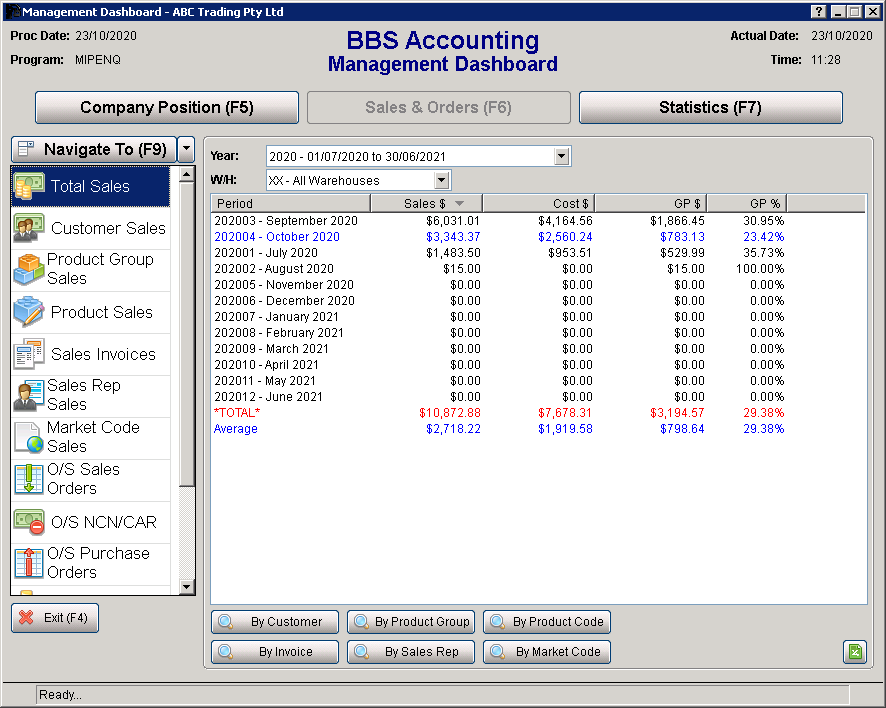Click the green Excel export icon
886x708 pixels.
pos(854,652)
